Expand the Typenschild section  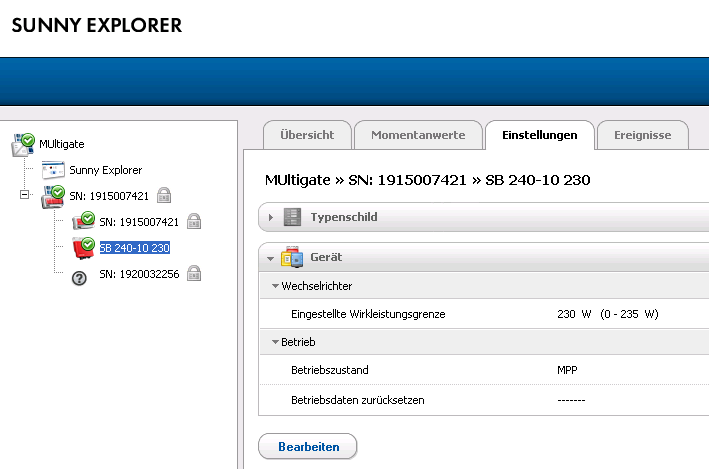click(270, 218)
